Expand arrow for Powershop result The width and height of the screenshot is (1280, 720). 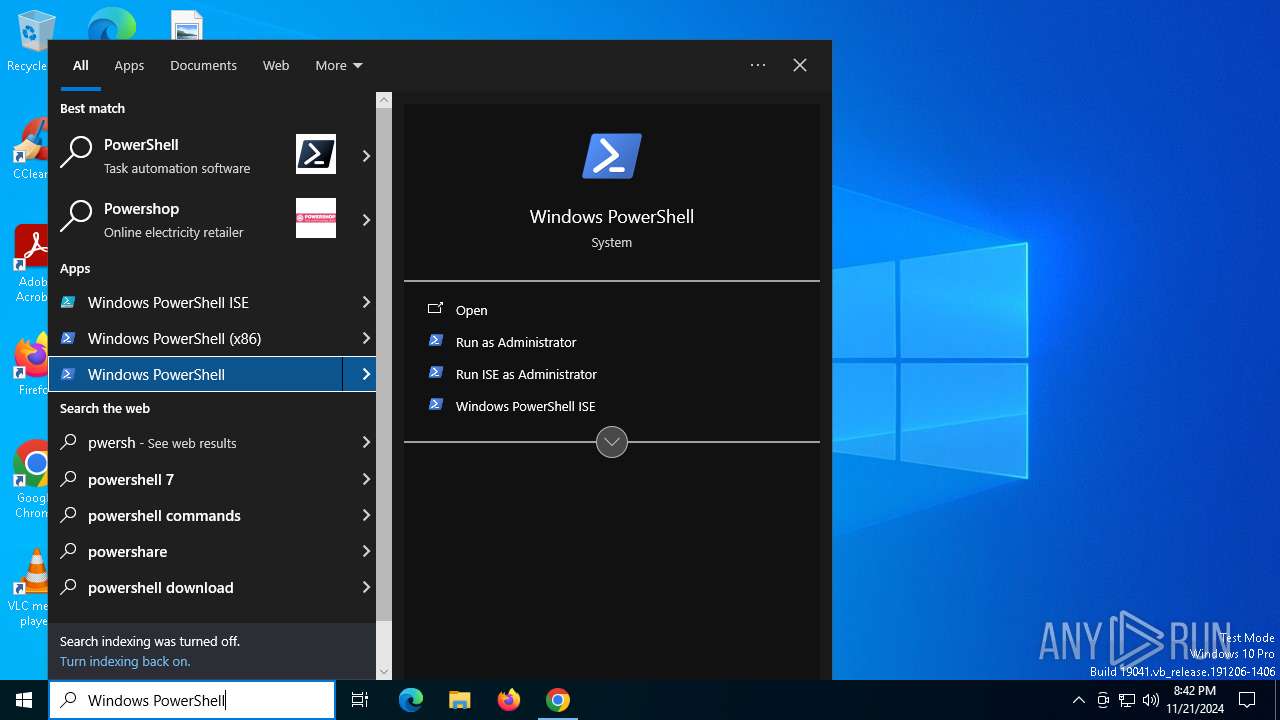pos(366,219)
